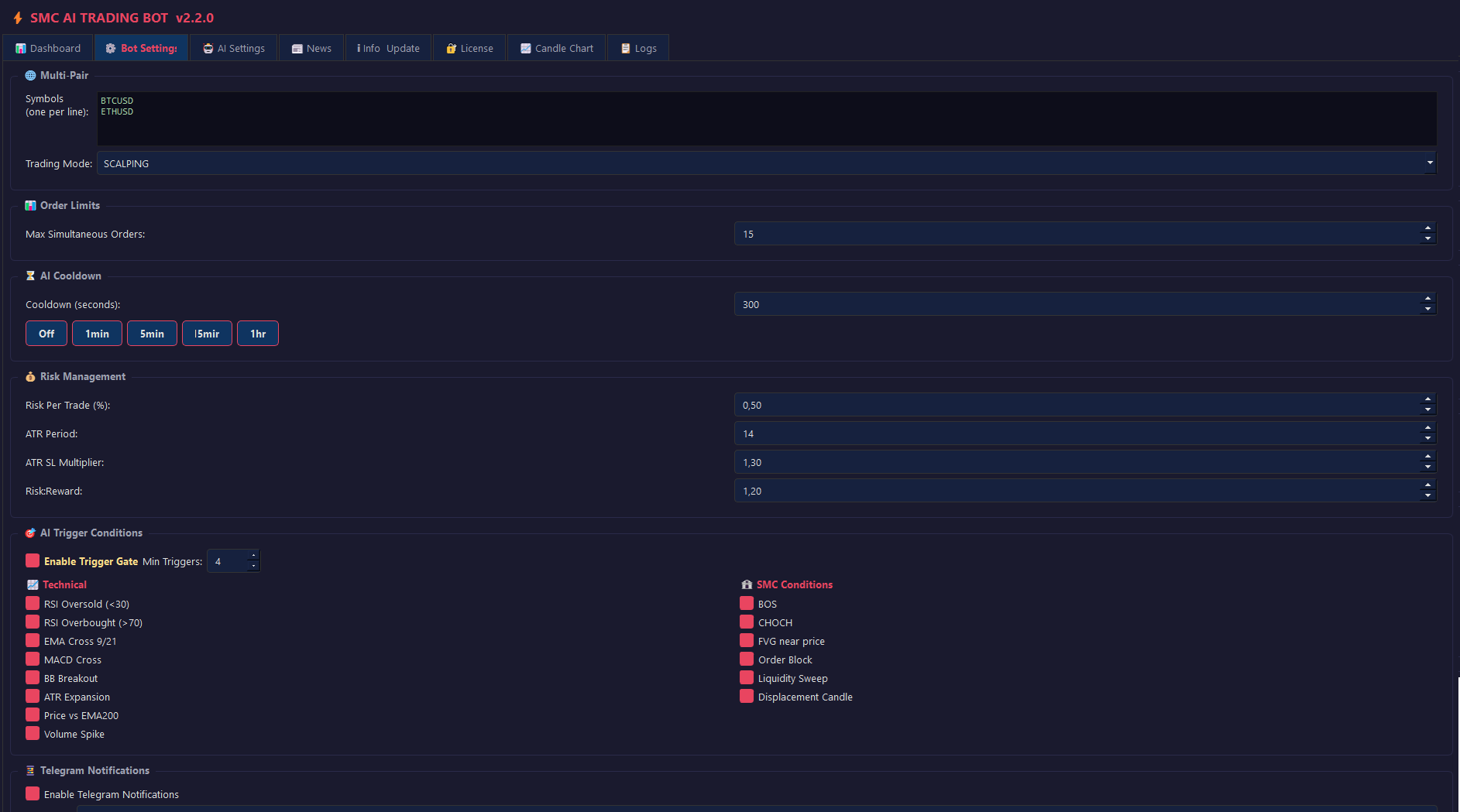The image size is (1460, 812).
Task: Click the lightning bolt app logo icon
Action: tap(17, 17)
